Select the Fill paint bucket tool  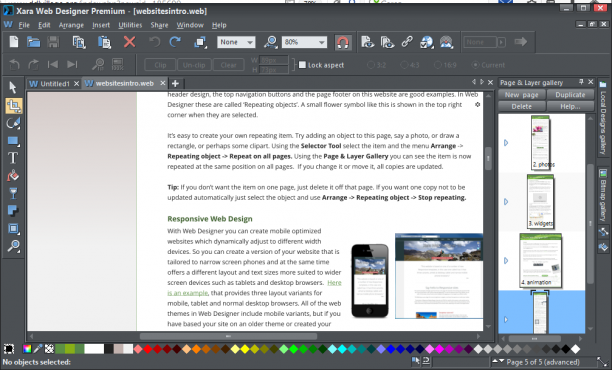click(x=13, y=176)
